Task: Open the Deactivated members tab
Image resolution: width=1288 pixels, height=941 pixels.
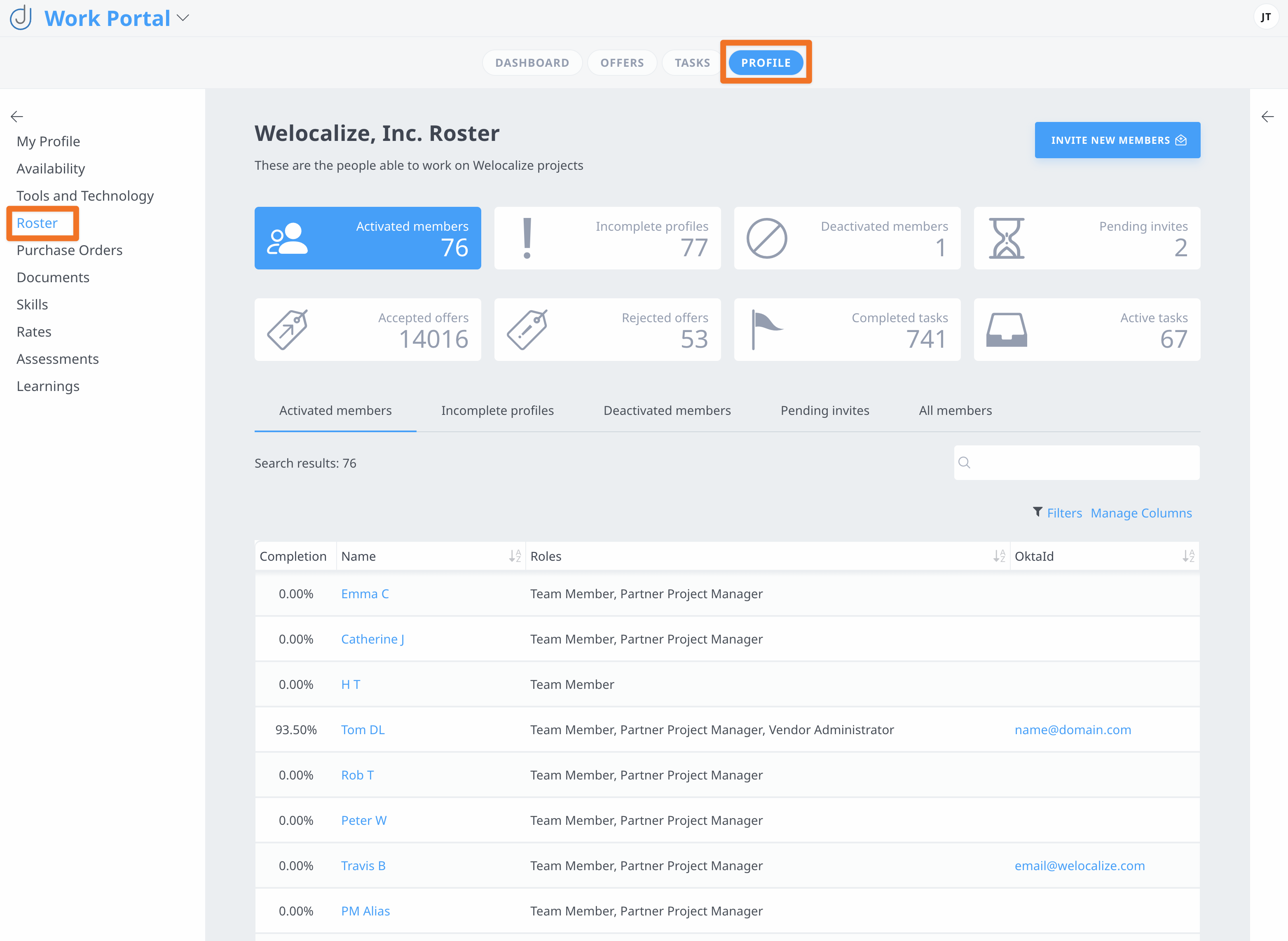Action: (667, 411)
